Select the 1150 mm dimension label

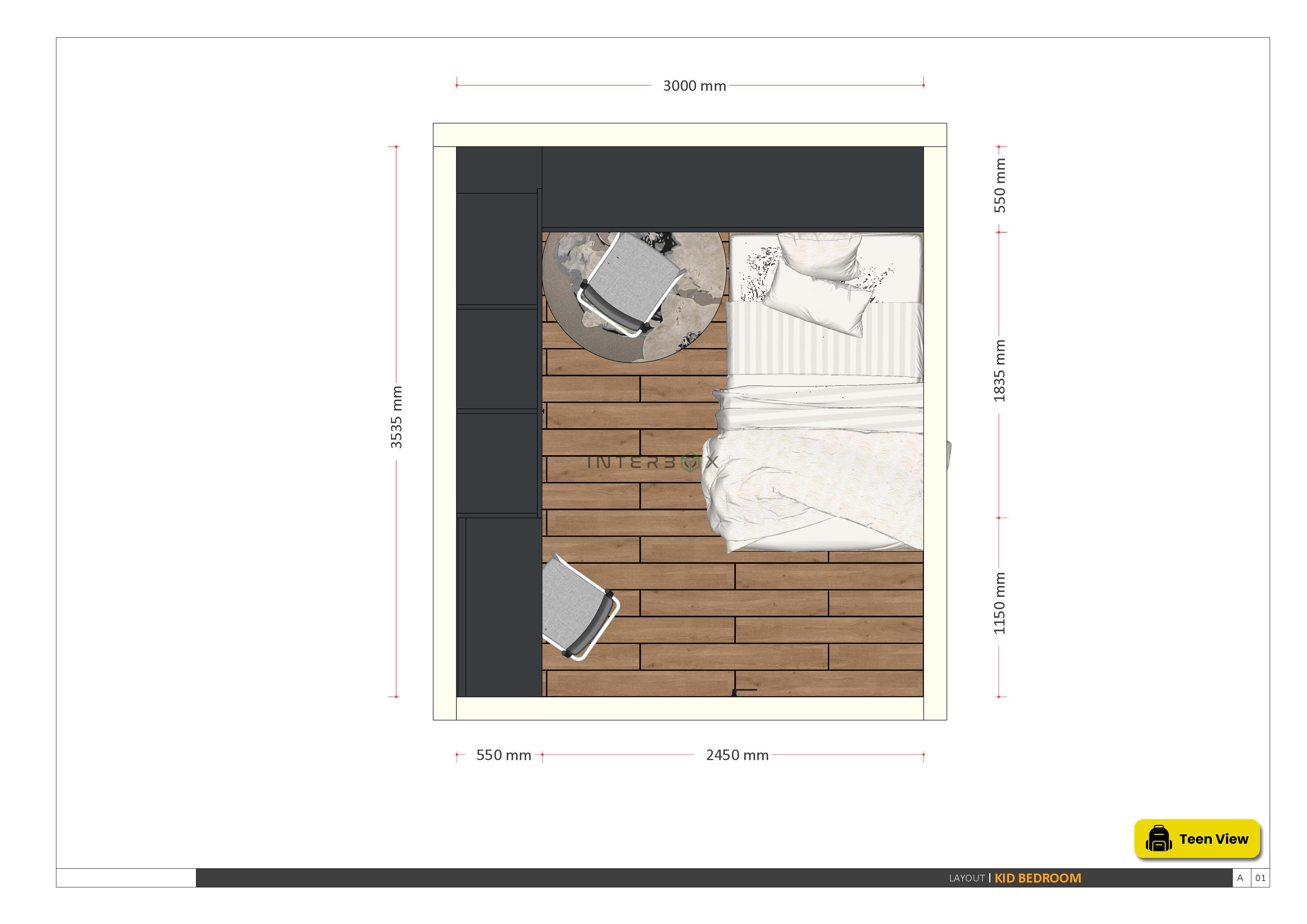[1000, 604]
